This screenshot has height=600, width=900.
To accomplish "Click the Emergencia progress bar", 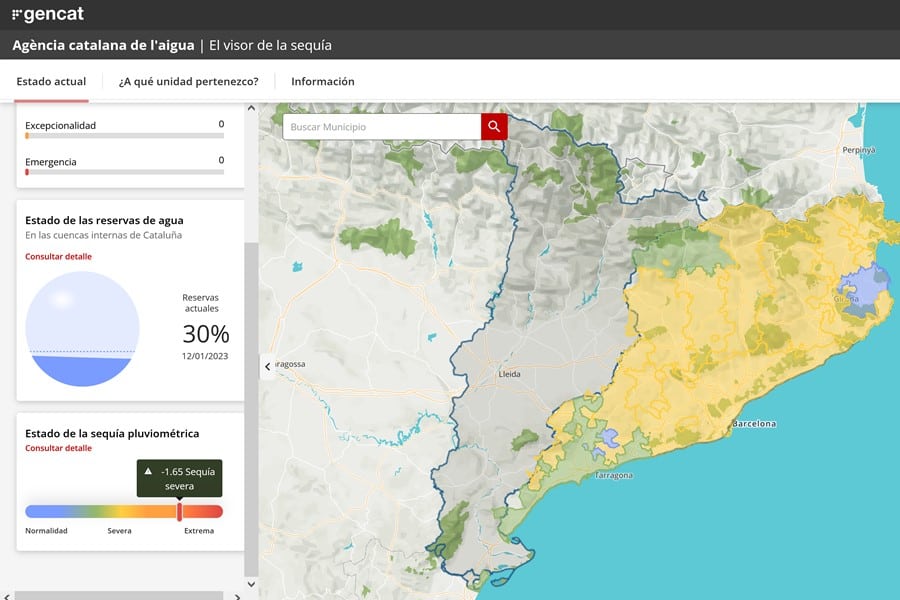I will pos(124,172).
